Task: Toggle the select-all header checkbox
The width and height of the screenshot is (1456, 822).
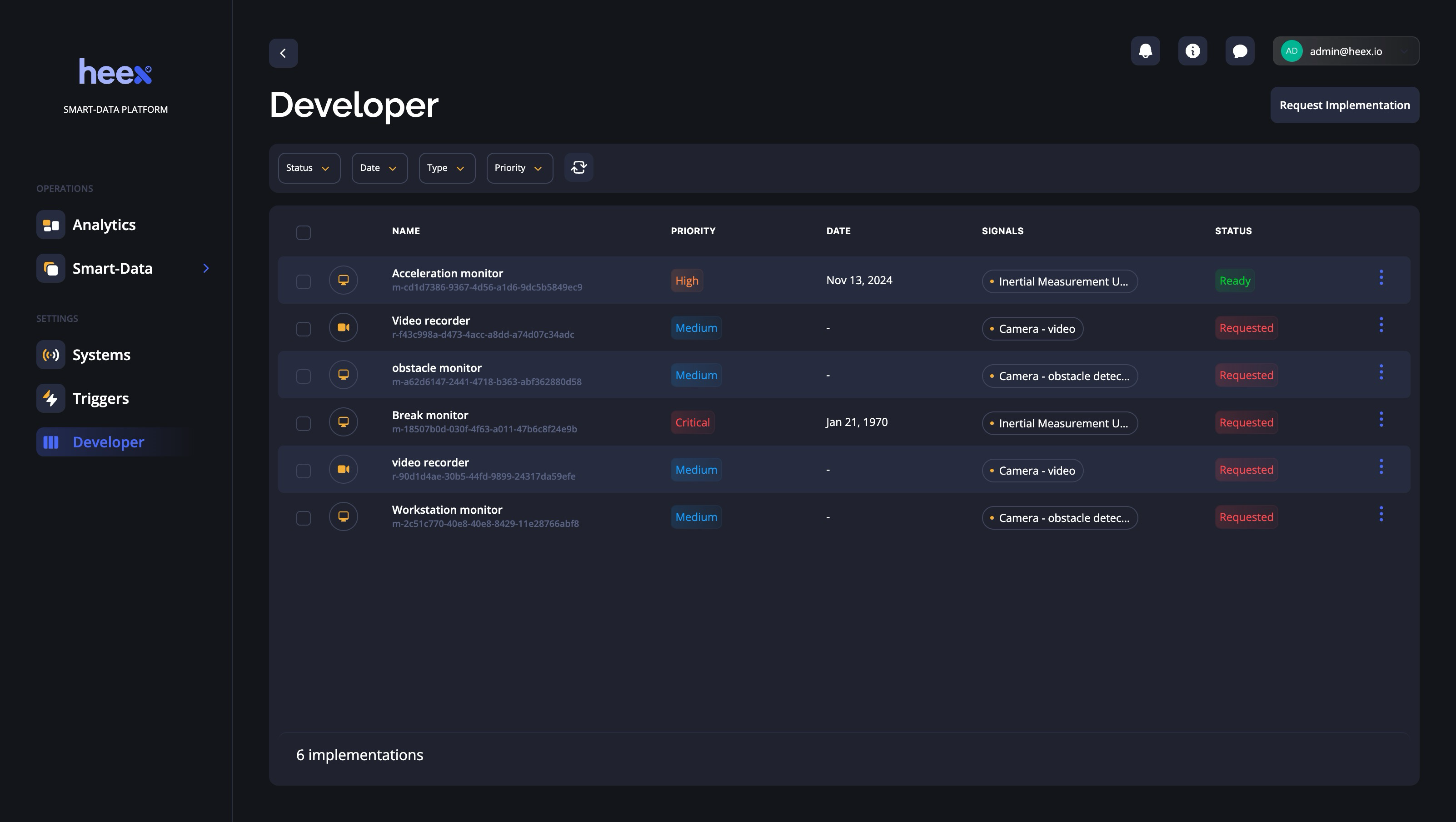Action: pyautogui.click(x=304, y=233)
